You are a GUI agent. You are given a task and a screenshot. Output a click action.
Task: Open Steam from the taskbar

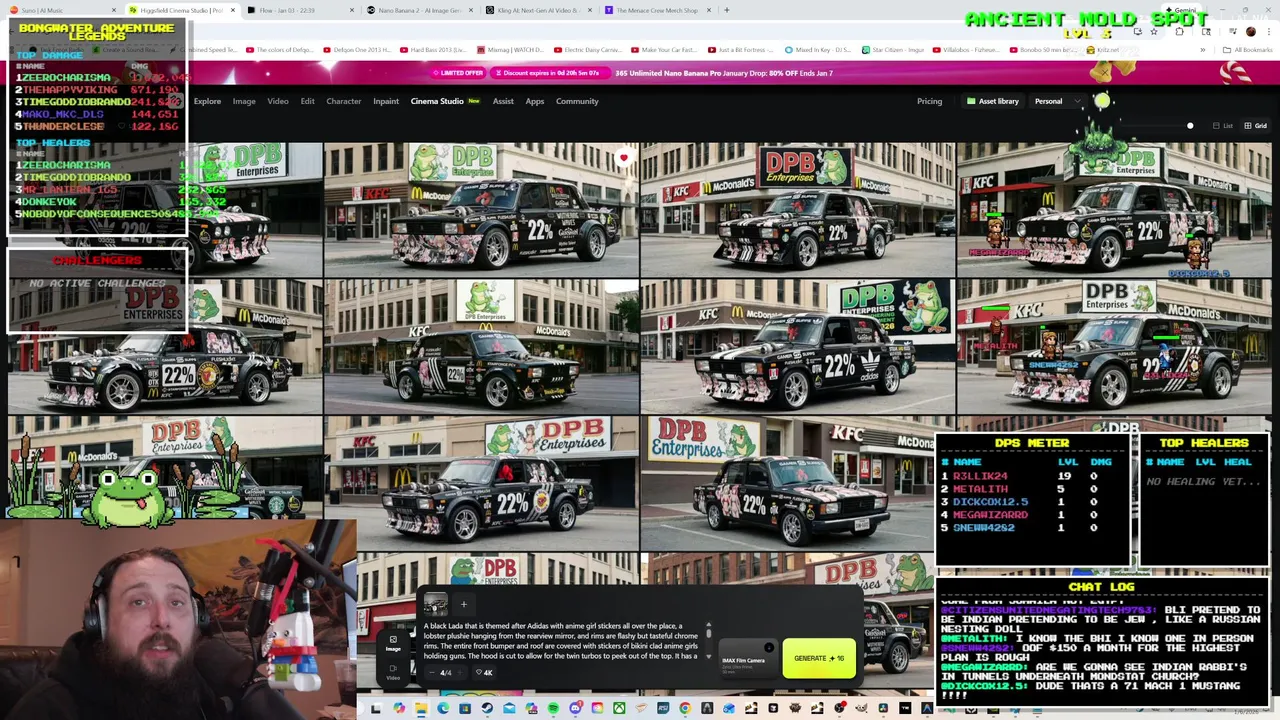[487, 708]
